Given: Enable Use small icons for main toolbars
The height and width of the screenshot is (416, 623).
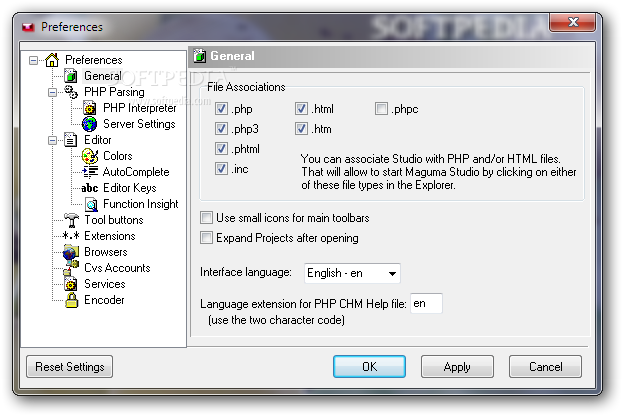Looking at the screenshot, I should point(206,217).
